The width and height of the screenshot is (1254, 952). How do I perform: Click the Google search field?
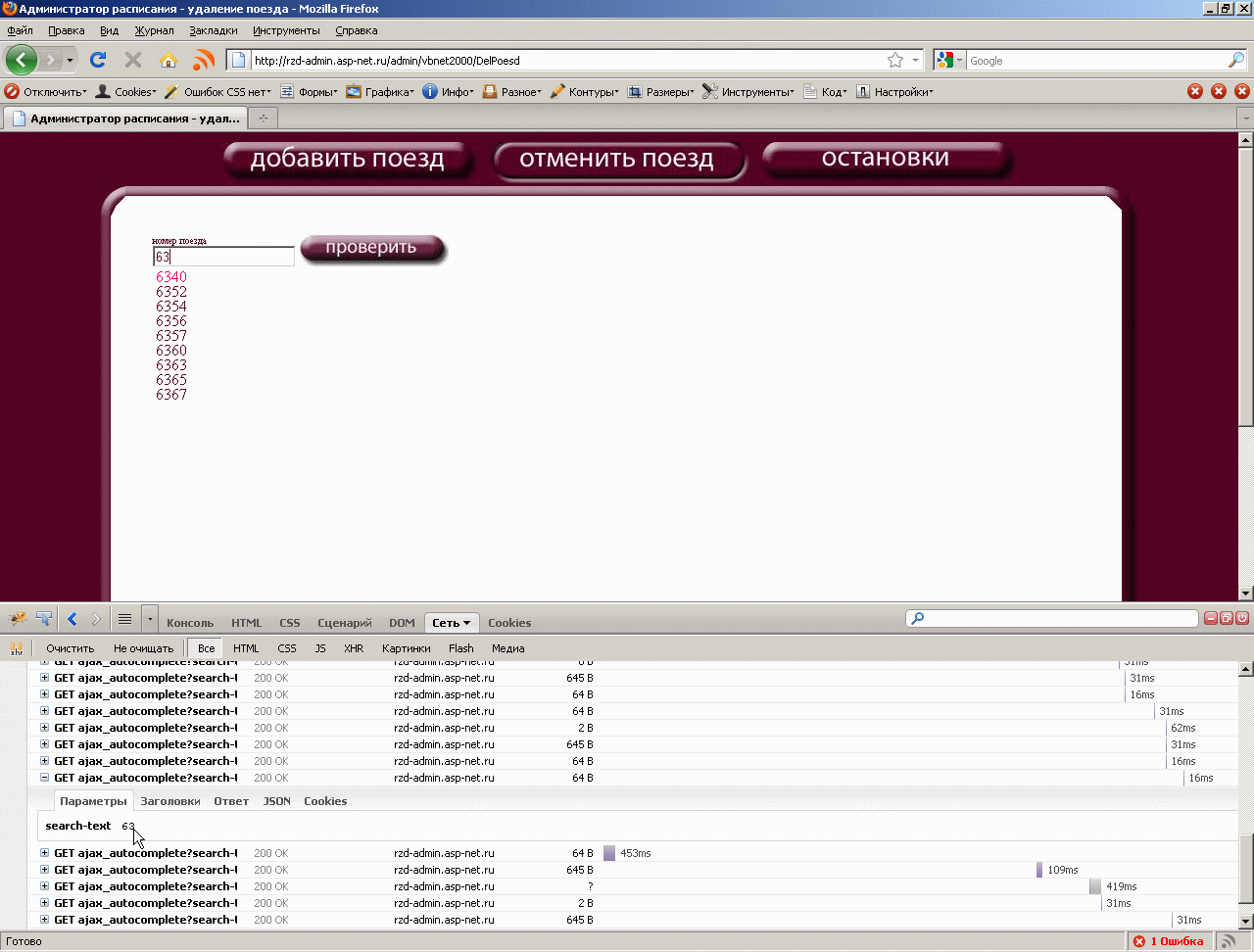tap(1097, 60)
